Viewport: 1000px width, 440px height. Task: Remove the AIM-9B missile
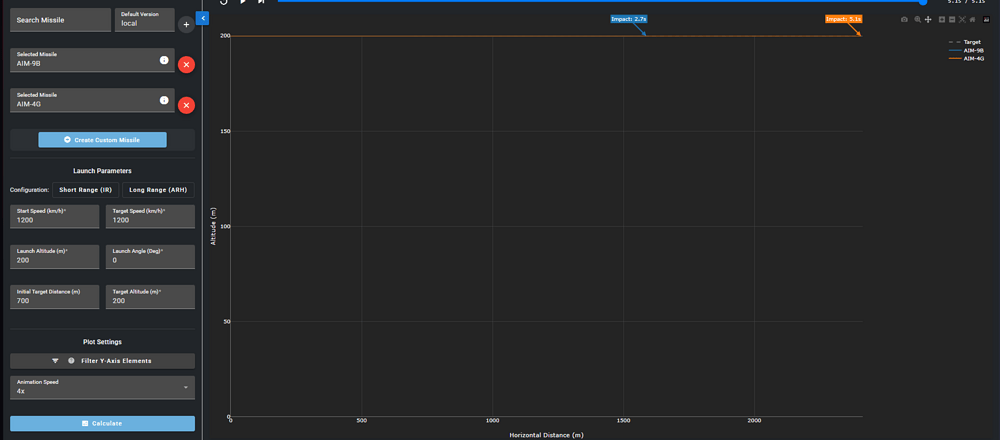pyautogui.click(x=186, y=64)
